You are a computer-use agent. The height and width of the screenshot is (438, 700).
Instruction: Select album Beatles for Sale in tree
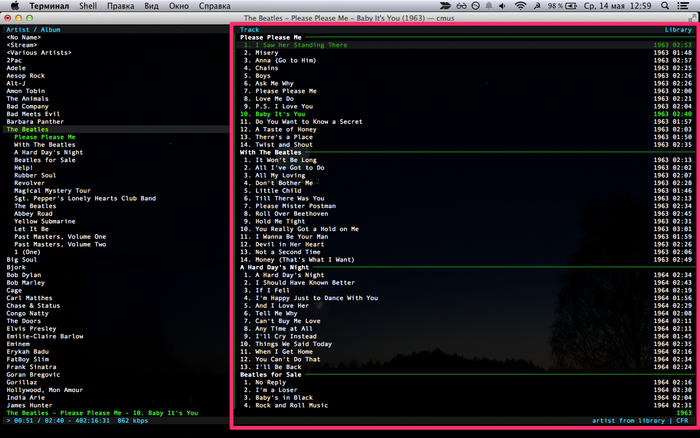click(45, 160)
